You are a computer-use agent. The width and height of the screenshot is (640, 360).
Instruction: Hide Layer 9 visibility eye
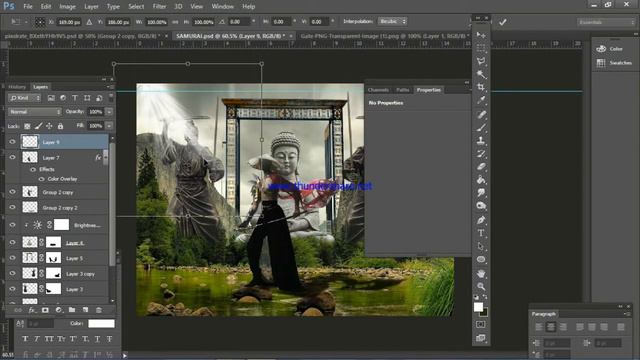[x=12, y=142]
